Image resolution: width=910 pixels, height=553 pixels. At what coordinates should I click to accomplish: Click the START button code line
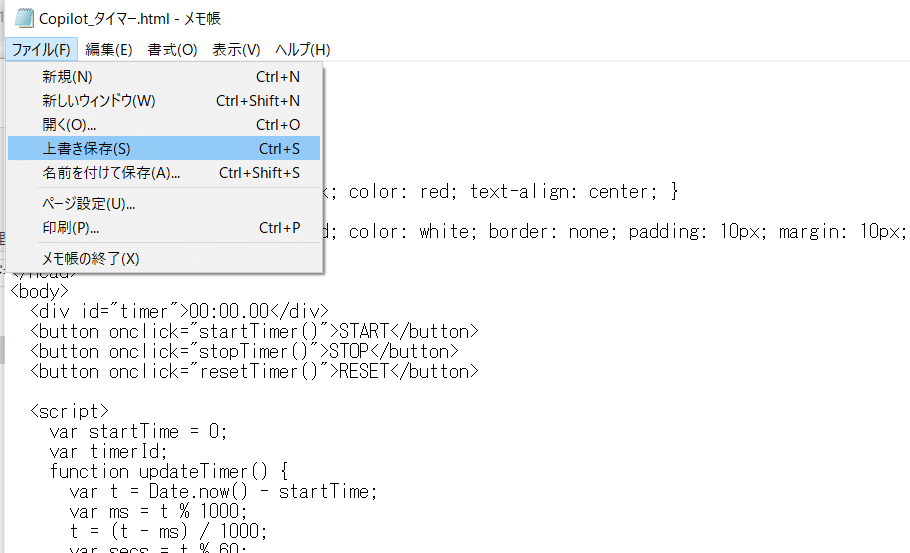[x=254, y=331]
